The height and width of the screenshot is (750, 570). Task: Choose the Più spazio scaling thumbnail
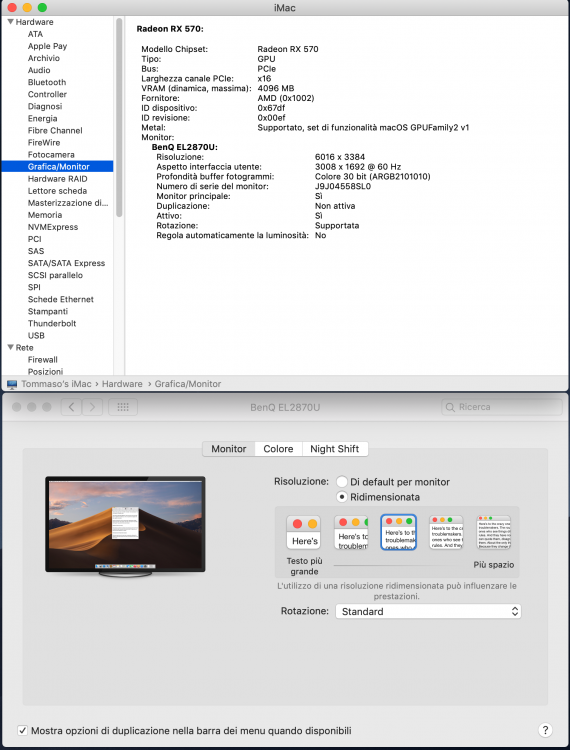[493, 532]
